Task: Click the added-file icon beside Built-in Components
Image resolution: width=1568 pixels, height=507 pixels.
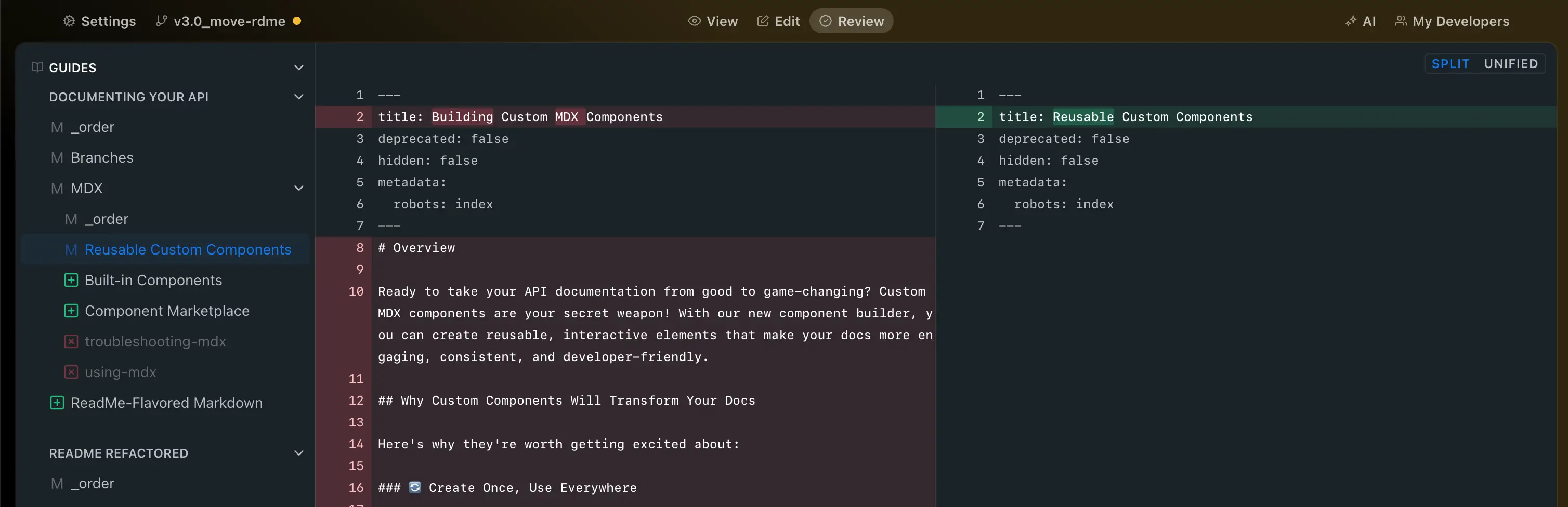Action: coord(71,279)
